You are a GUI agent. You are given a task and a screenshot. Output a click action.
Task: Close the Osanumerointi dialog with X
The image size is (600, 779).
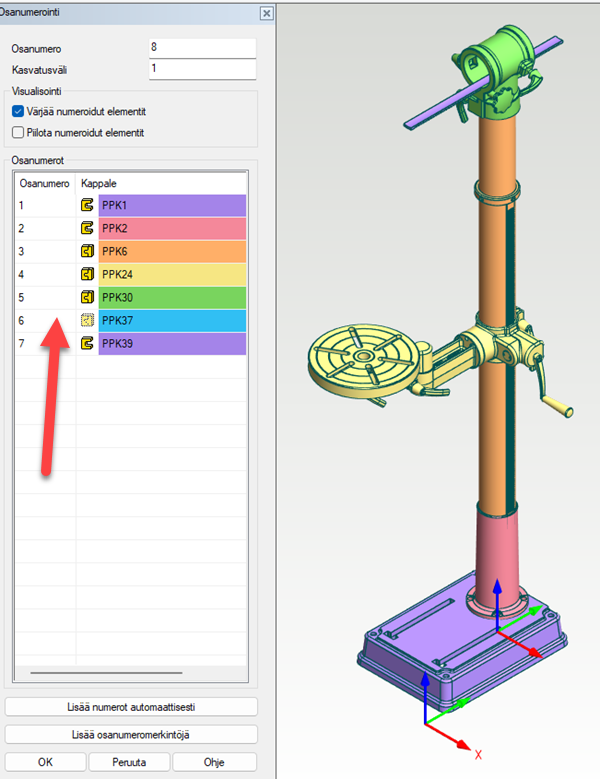pyautogui.click(x=266, y=13)
